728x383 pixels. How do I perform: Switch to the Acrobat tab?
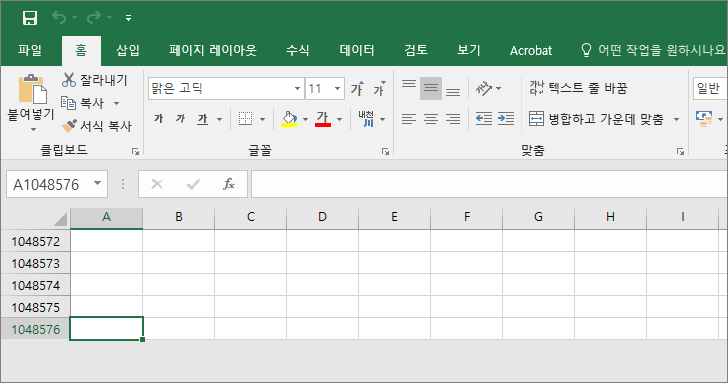pos(531,50)
